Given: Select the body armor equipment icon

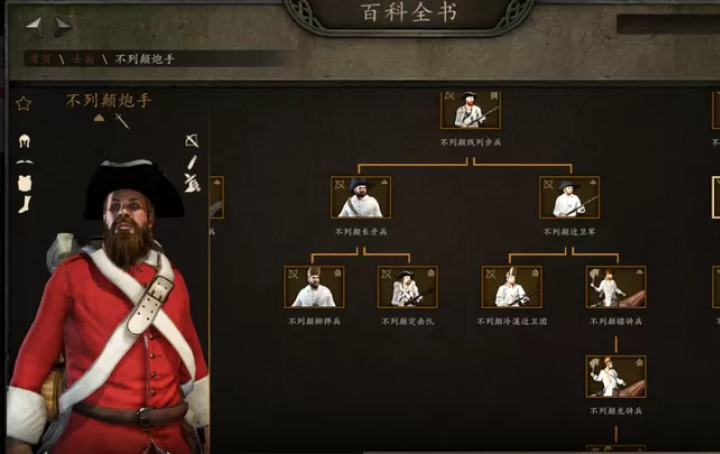Looking at the screenshot, I should (25, 183).
